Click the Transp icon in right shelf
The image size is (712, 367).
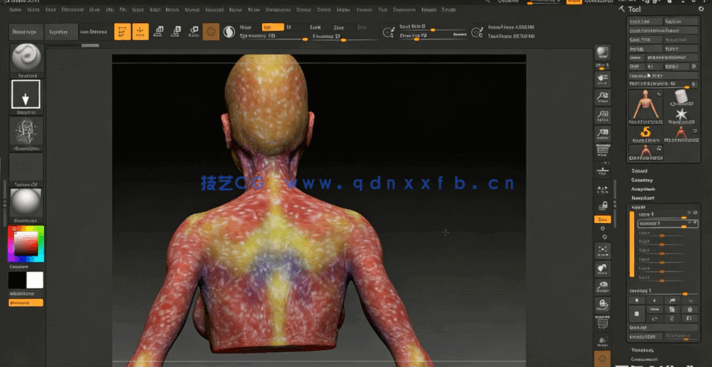603,341
